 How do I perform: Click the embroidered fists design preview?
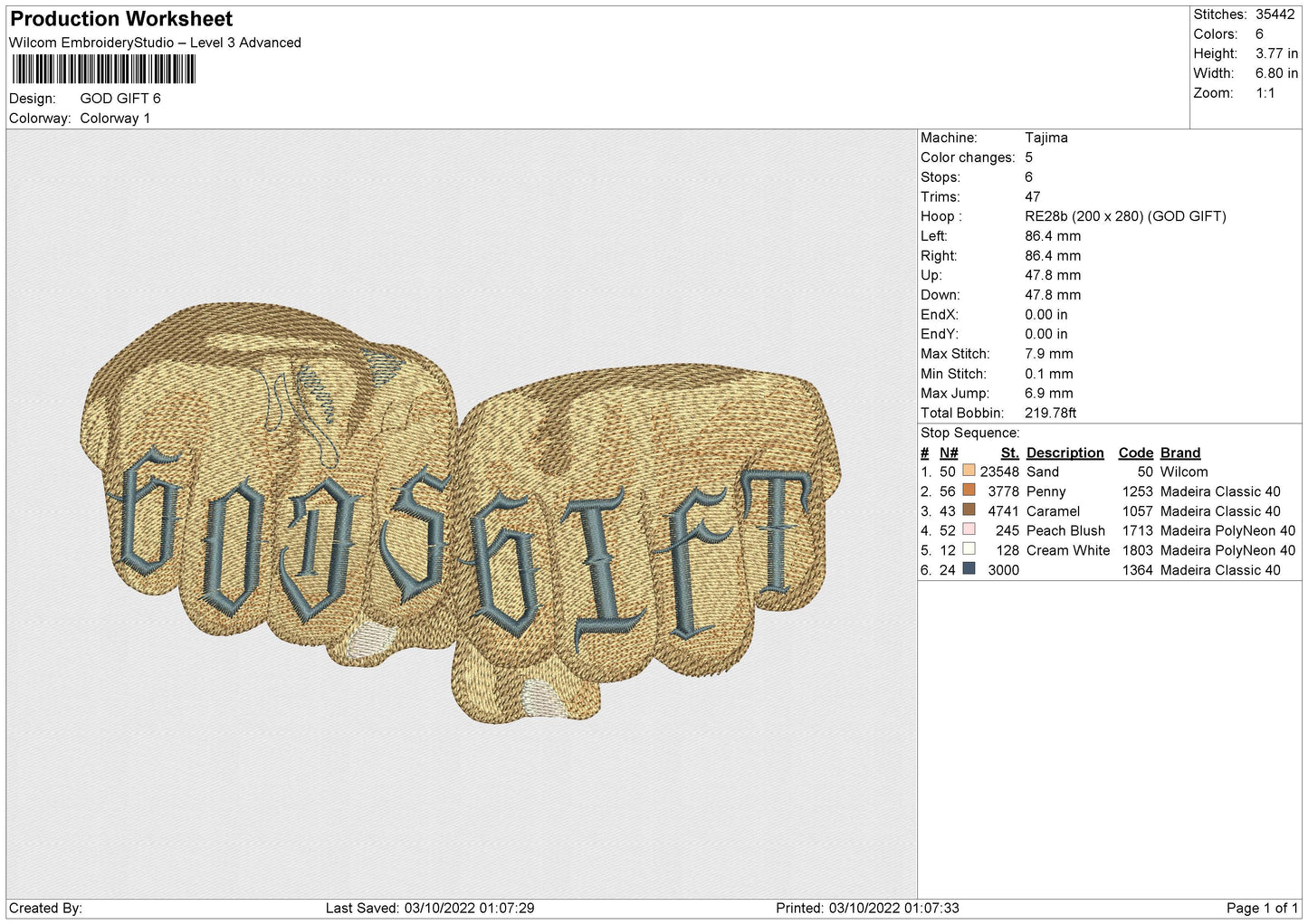click(461, 512)
